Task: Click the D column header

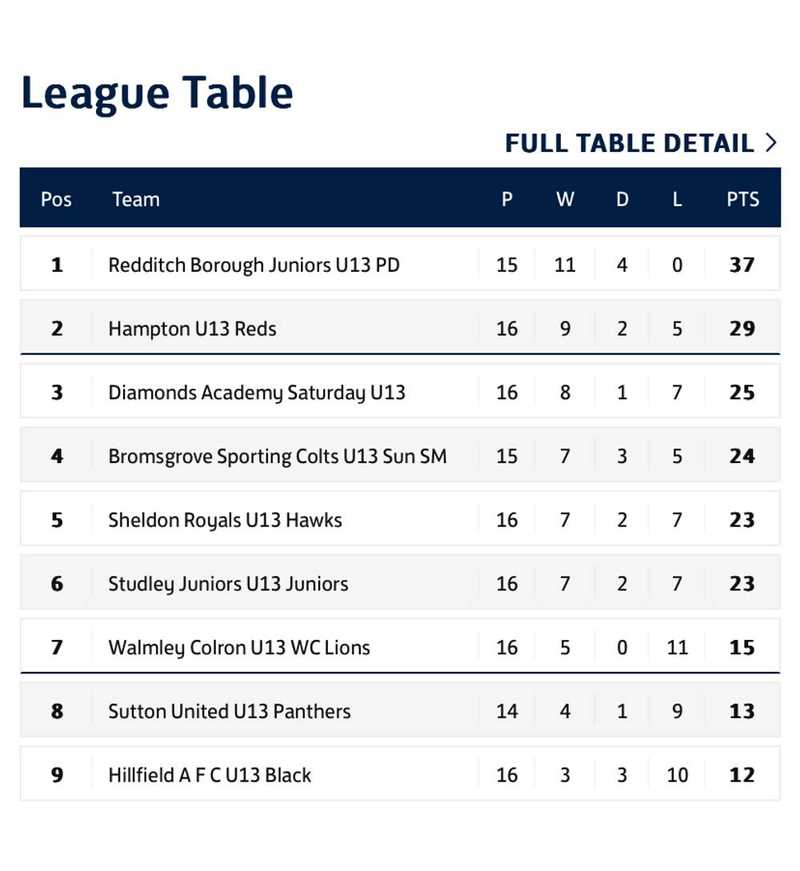Action: click(x=622, y=199)
